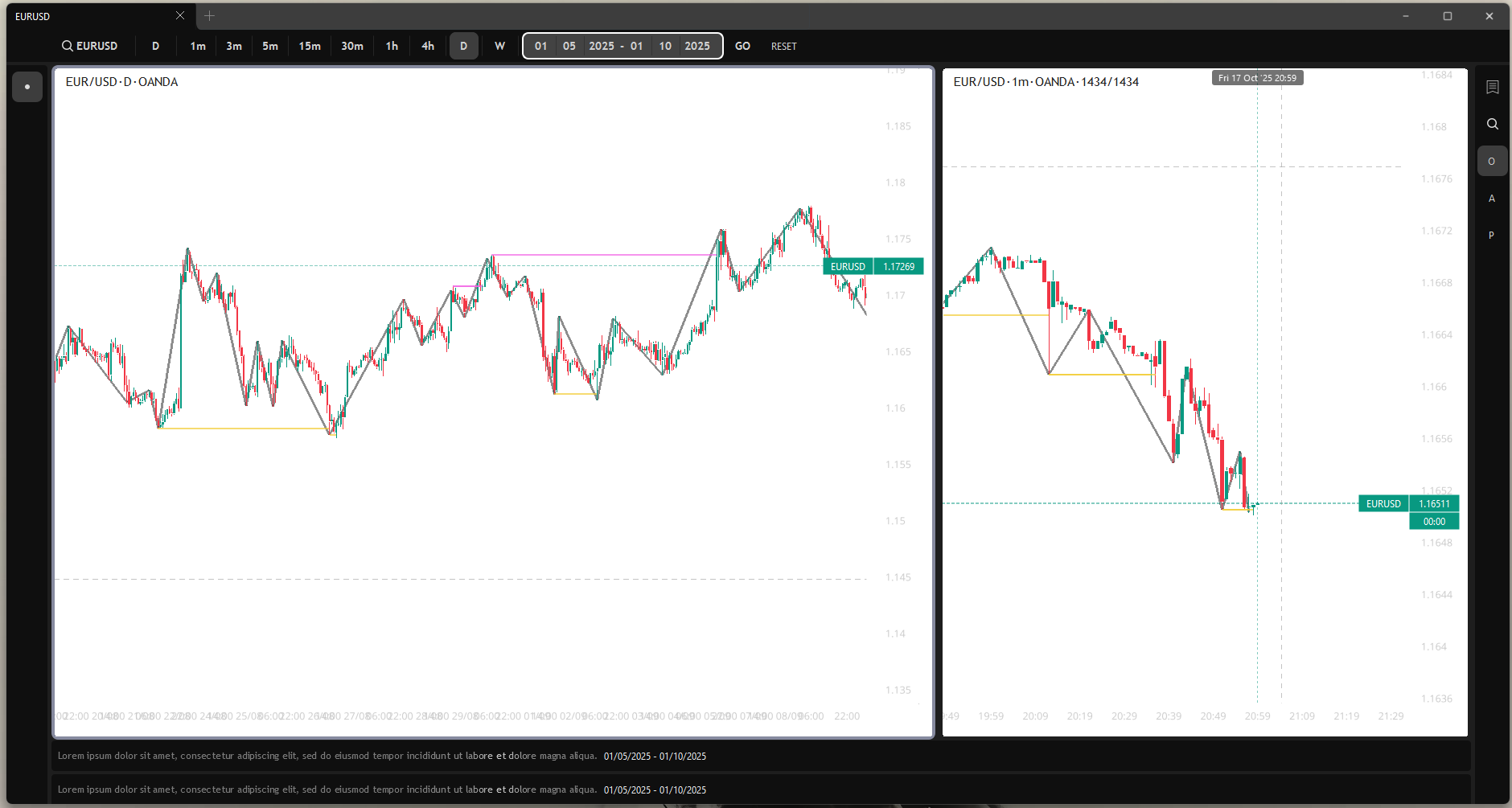1512x808 pixels.
Task: Click the RESET button
Action: pyautogui.click(x=783, y=46)
